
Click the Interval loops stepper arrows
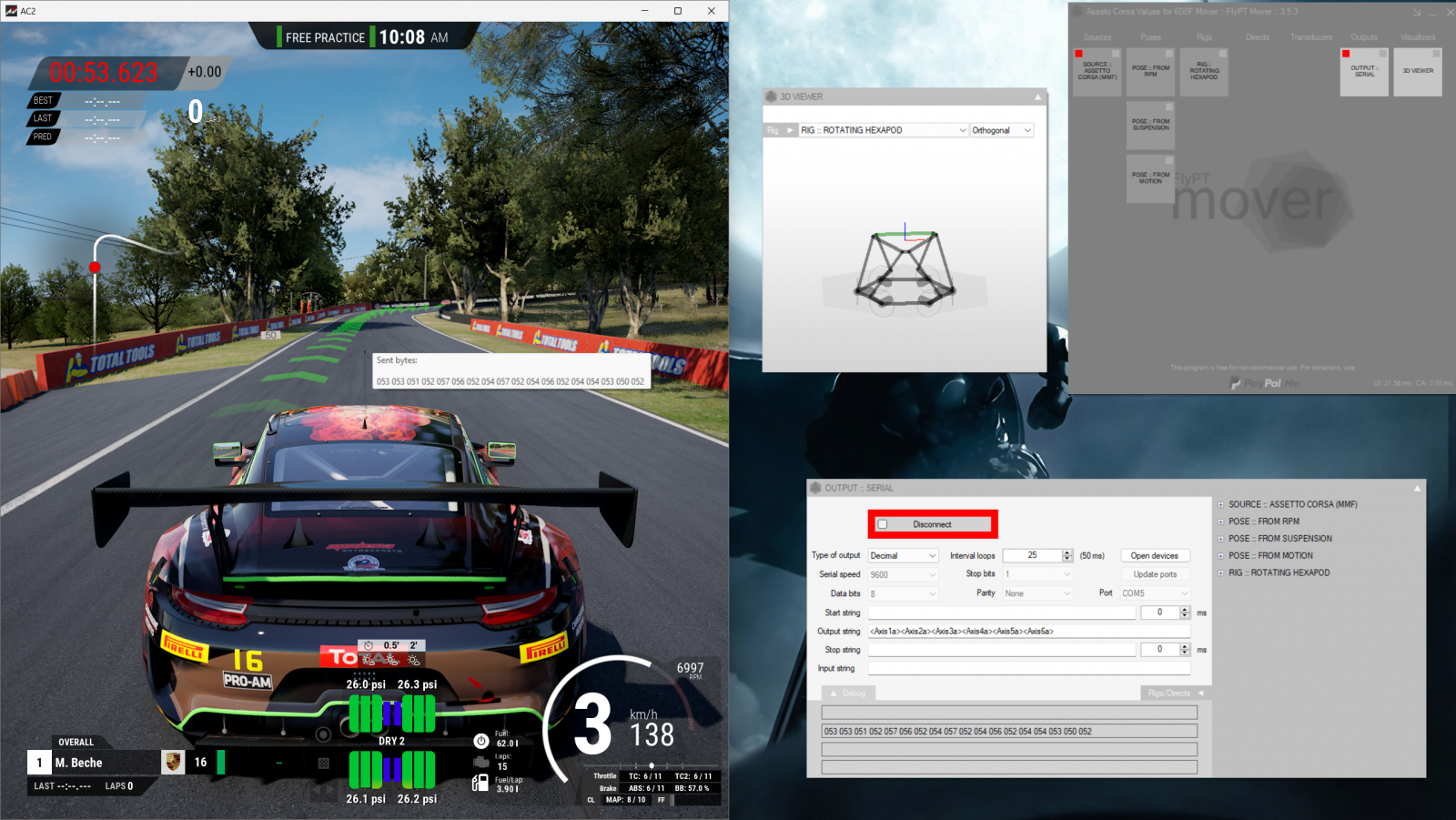(1067, 555)
